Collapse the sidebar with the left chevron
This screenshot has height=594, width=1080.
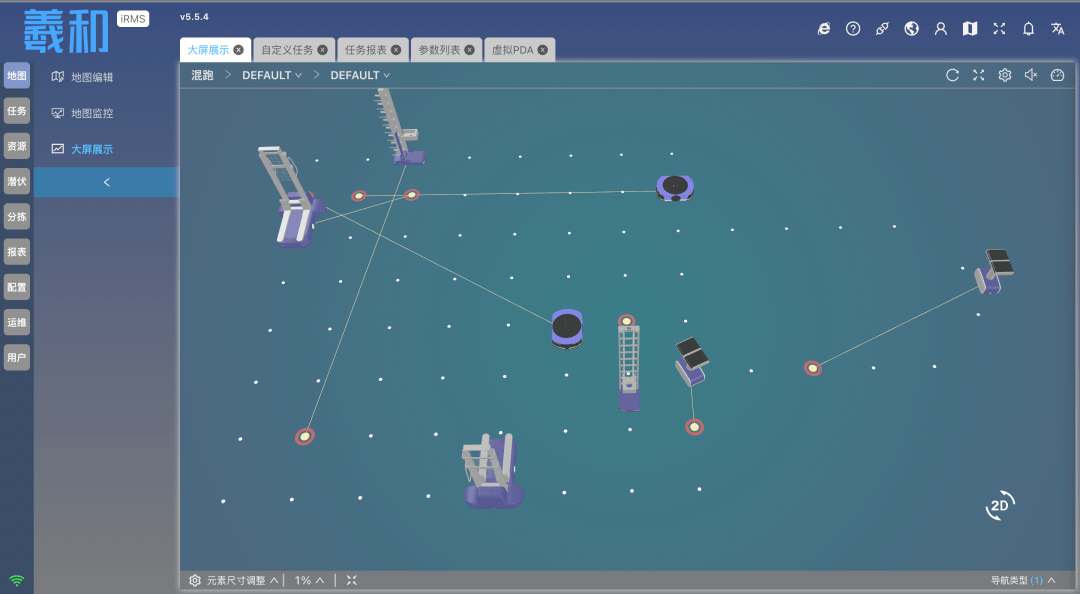(106, 182)
